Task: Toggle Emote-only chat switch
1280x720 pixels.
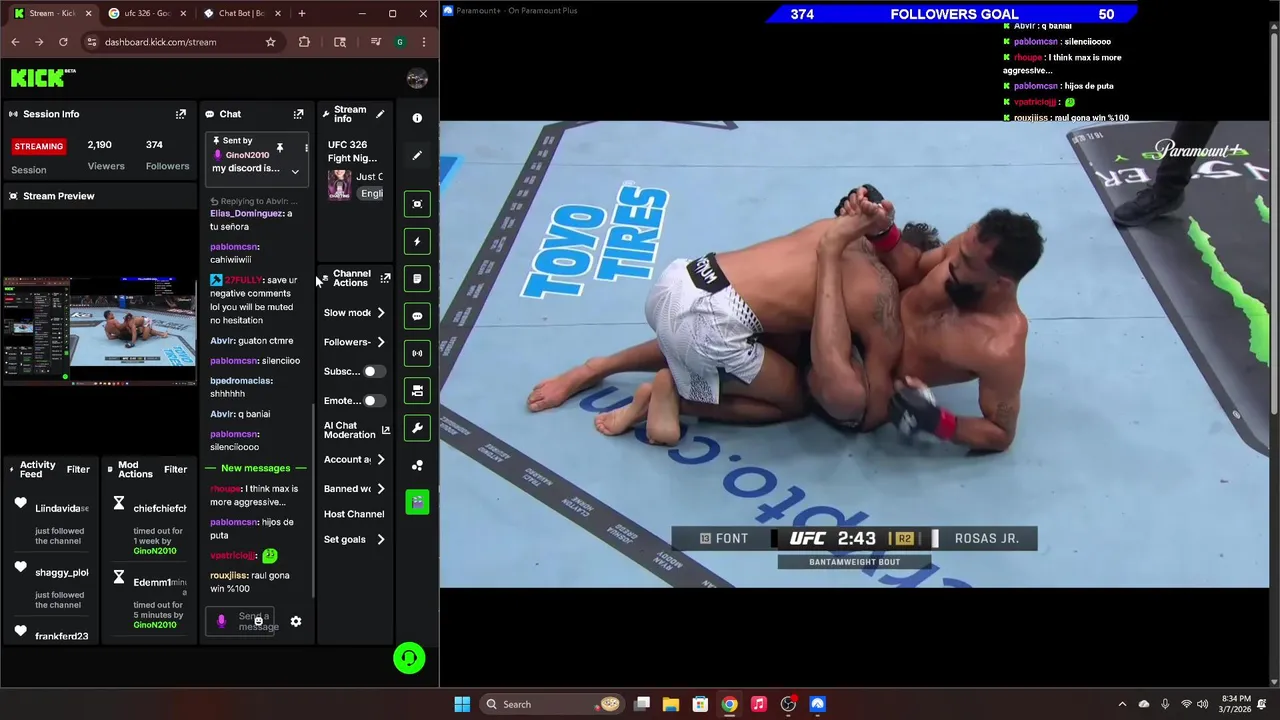Action: click(x=373, y=400)
